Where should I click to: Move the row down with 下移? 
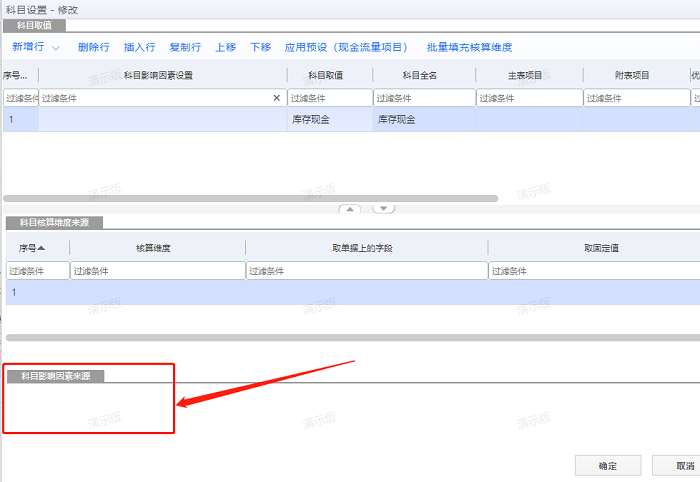[260, 47]
